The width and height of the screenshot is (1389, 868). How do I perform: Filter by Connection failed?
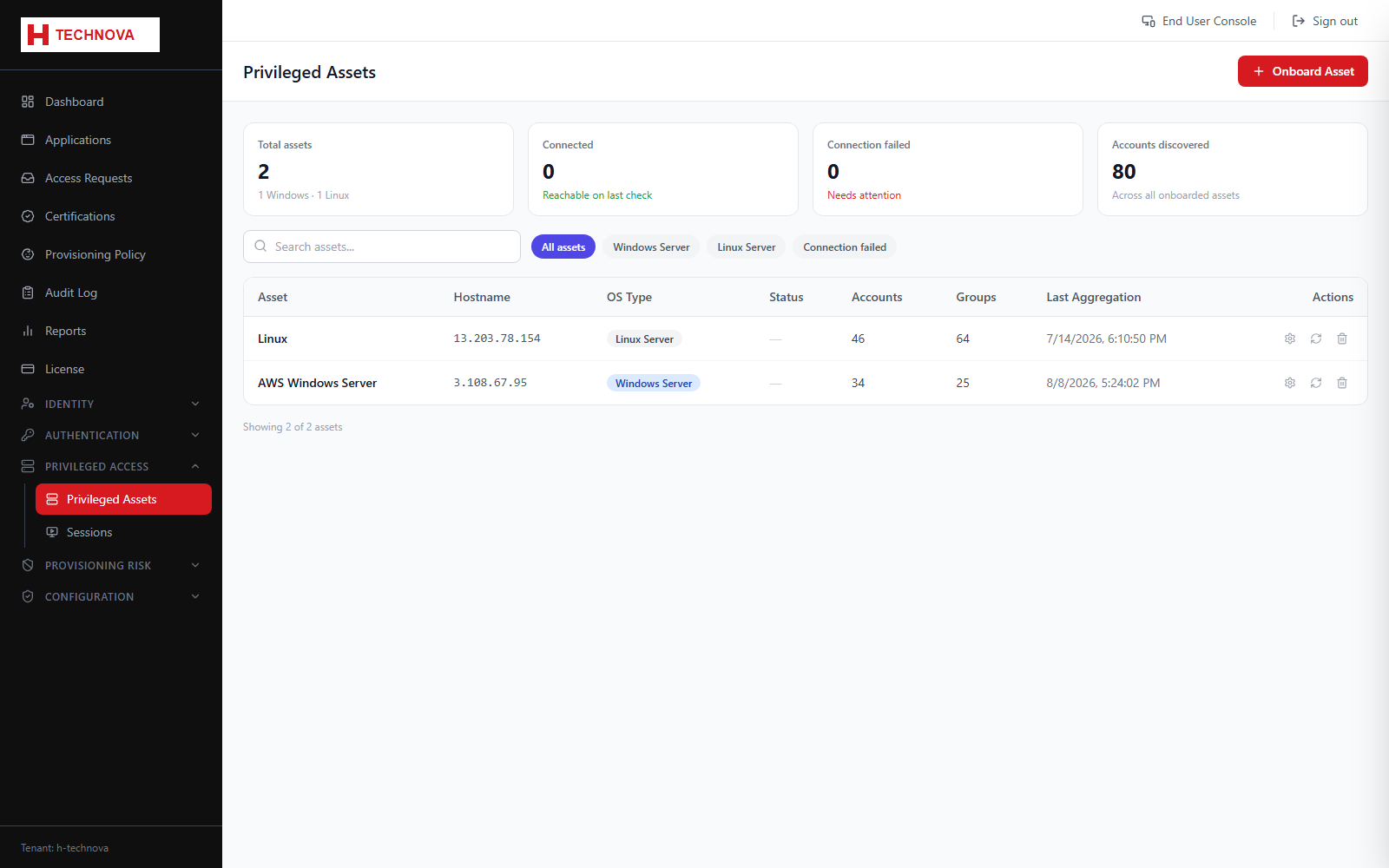coord(845,247)
